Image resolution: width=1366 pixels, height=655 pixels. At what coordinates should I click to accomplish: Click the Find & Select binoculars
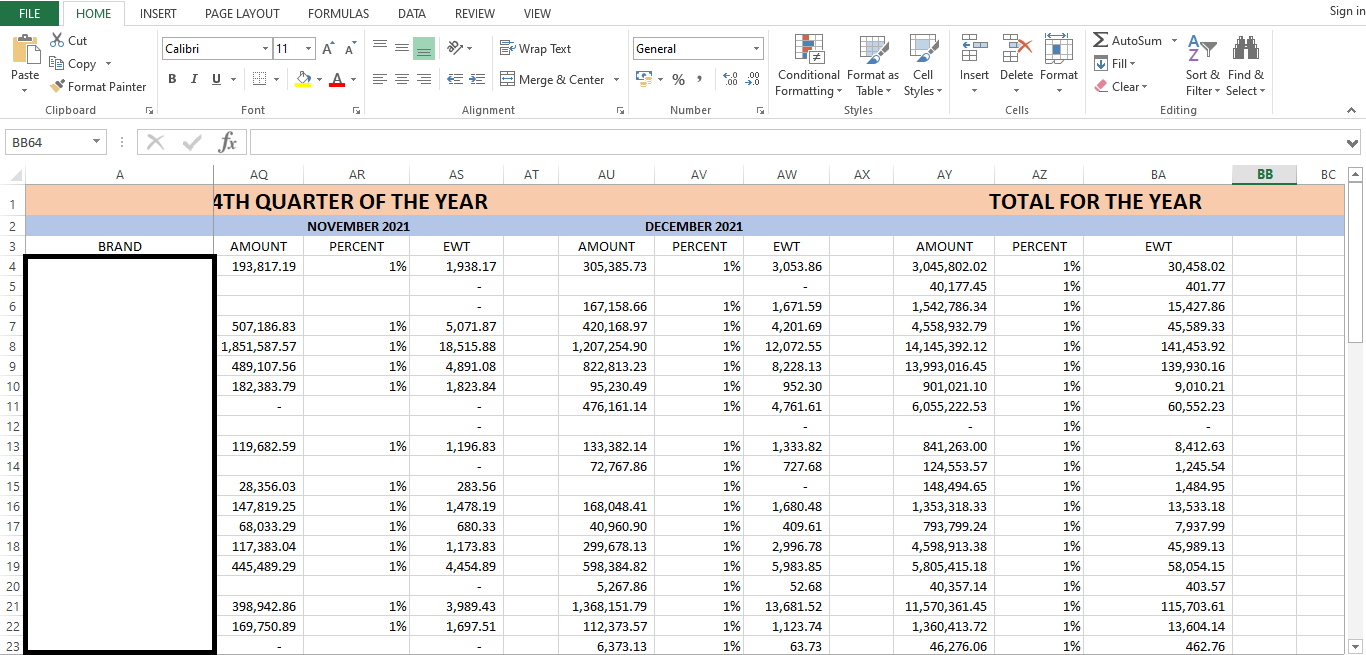click(1246, 49)
